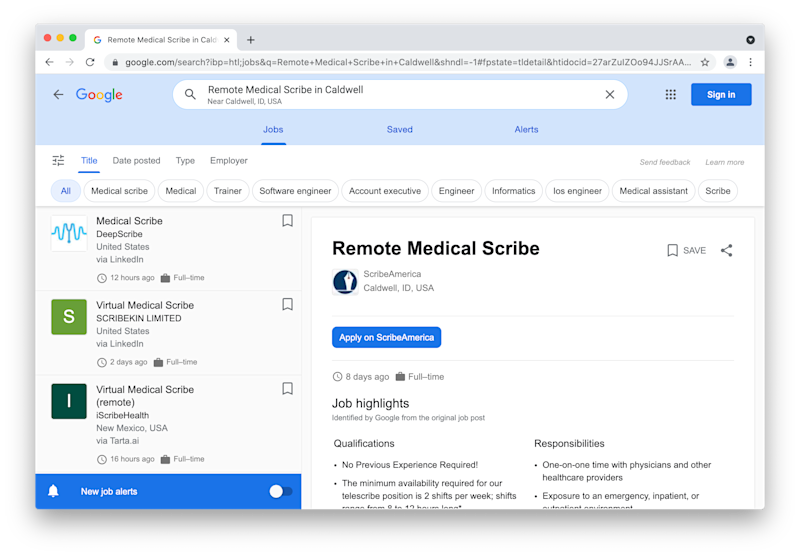Click the ScribeAmerica employer name
Viewport: 800px width, 556px height.
392,274
